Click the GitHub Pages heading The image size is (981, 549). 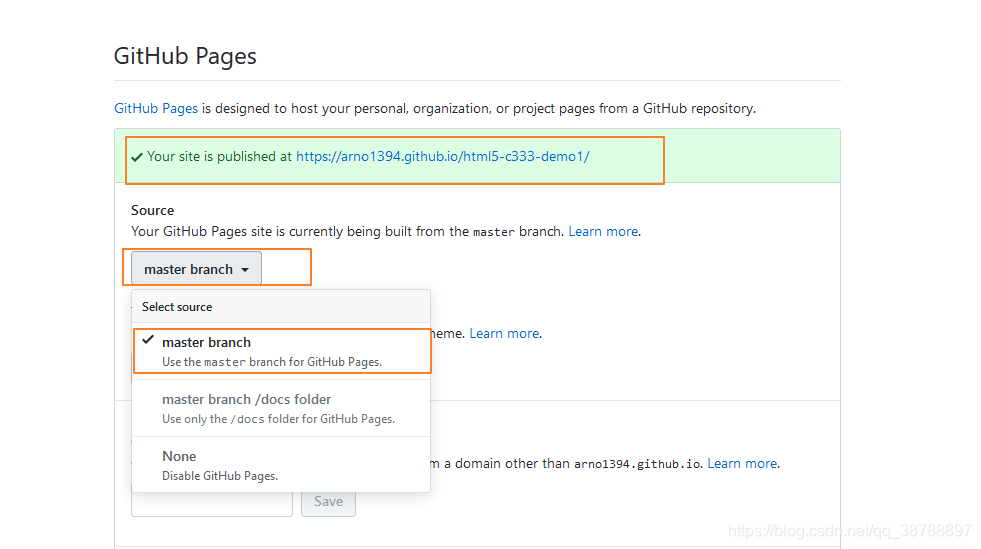point(185,56)
